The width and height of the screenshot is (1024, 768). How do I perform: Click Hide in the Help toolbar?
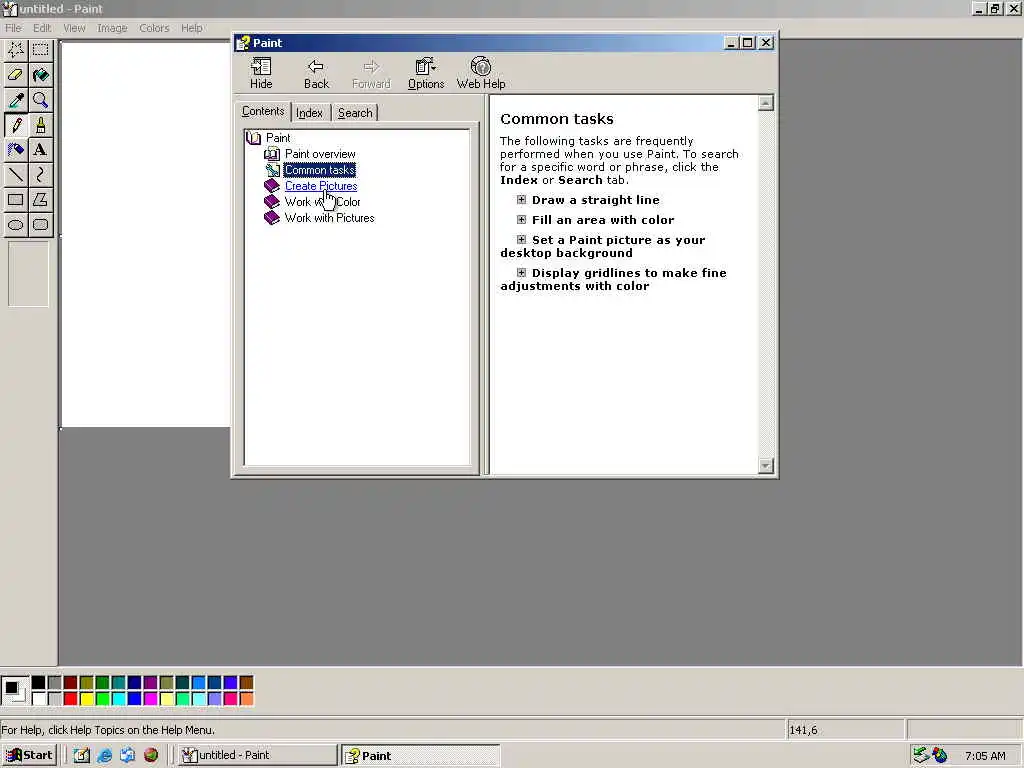pyautogui.click(x=261, y=73)
